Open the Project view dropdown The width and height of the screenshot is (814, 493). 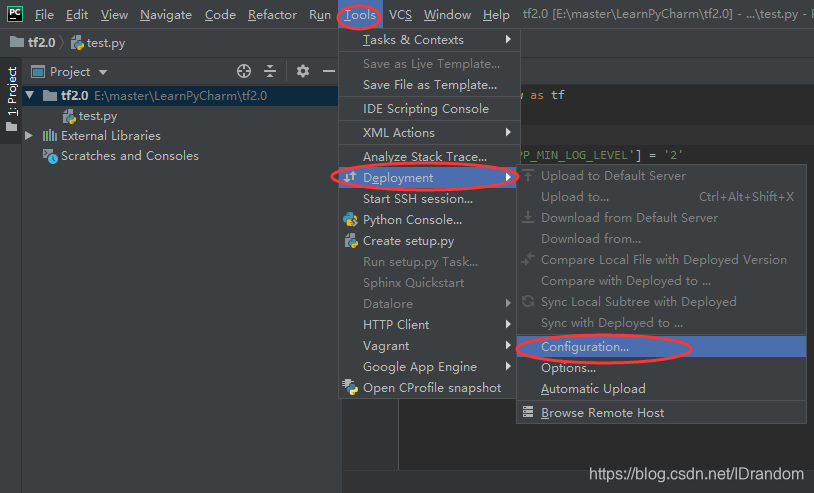point(103,72)
